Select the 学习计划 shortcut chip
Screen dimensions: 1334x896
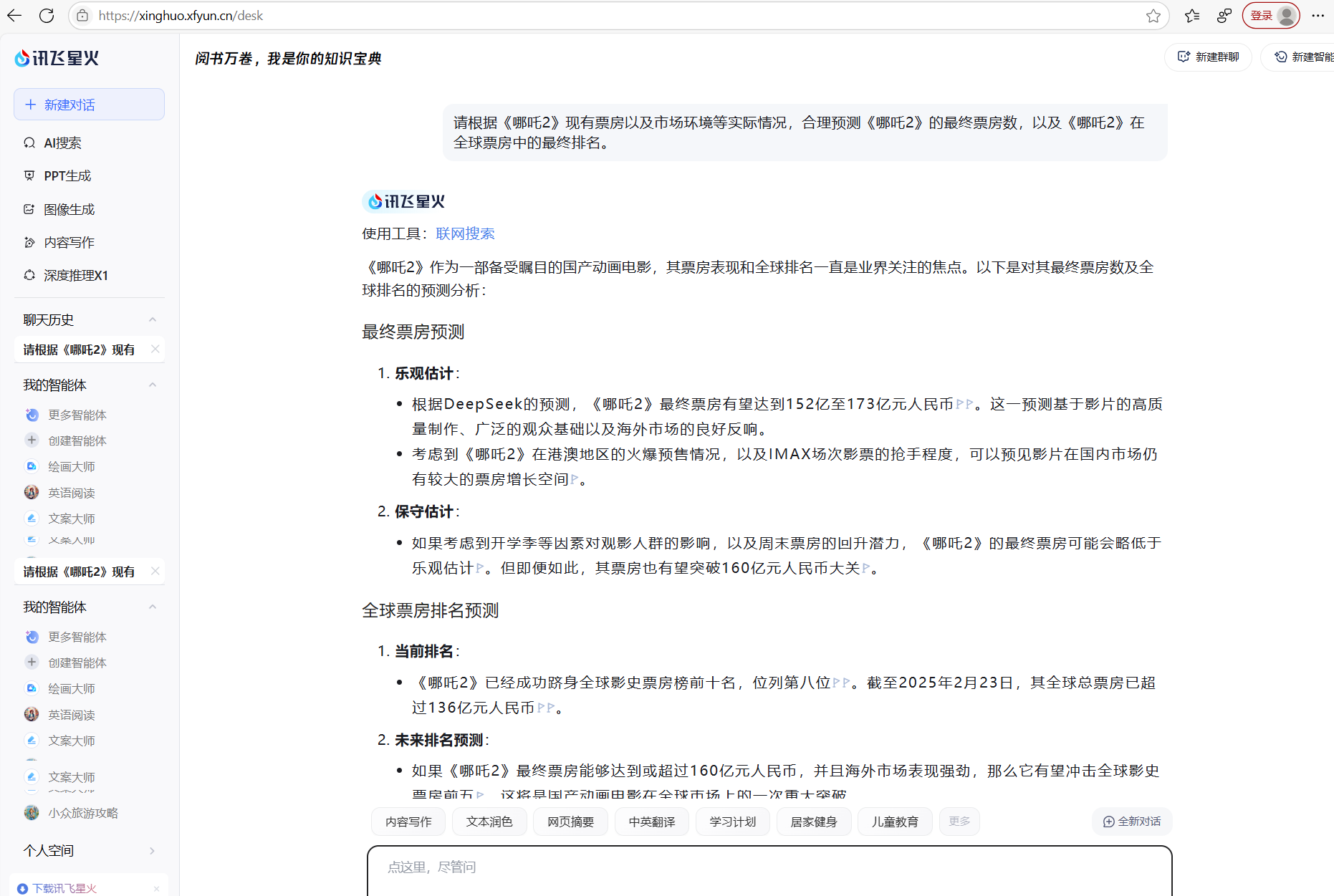tap(733, 822)
